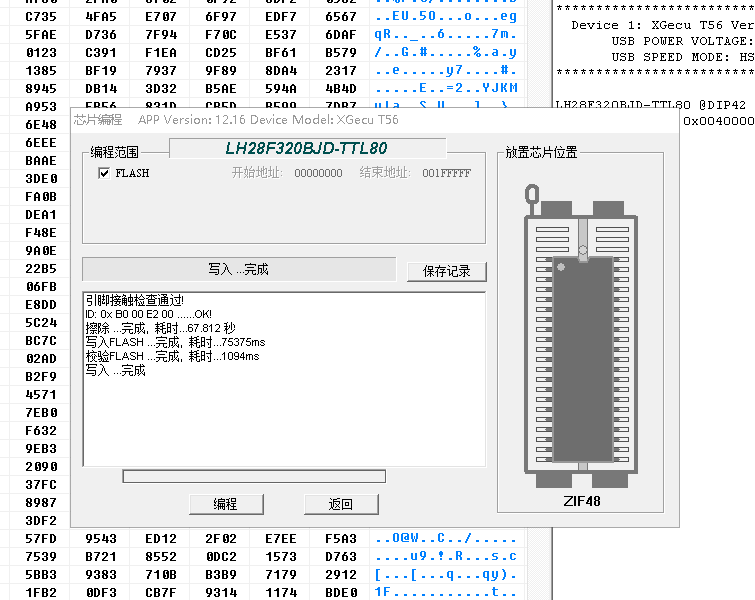The height and width of the screenshot is (600, 755).
Task: Click the LH28F320BJD-TTL80 chip name field
Action: pyautogui.click(x=305, y=149)
